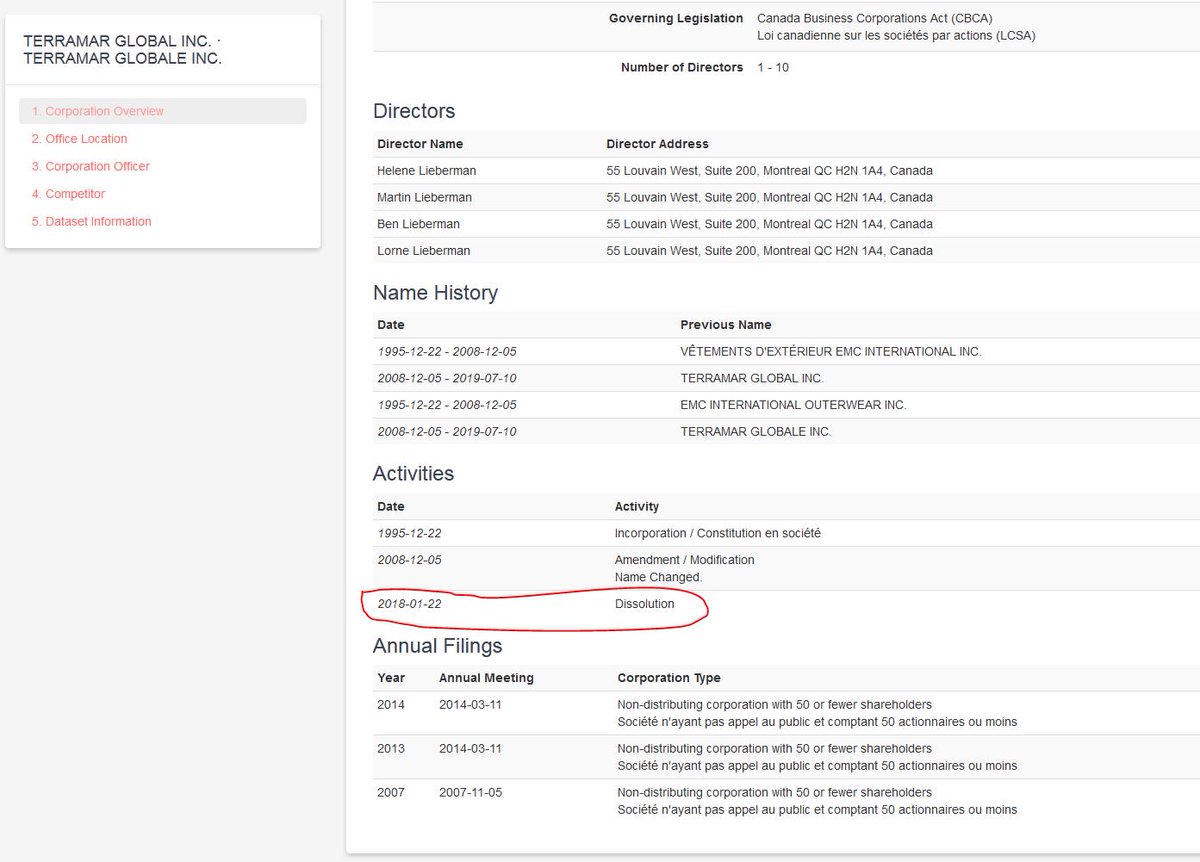The height and width of the screenshot is (862, 1200).
Task: Click the Corporation Type column header
Action: (669, 678)
